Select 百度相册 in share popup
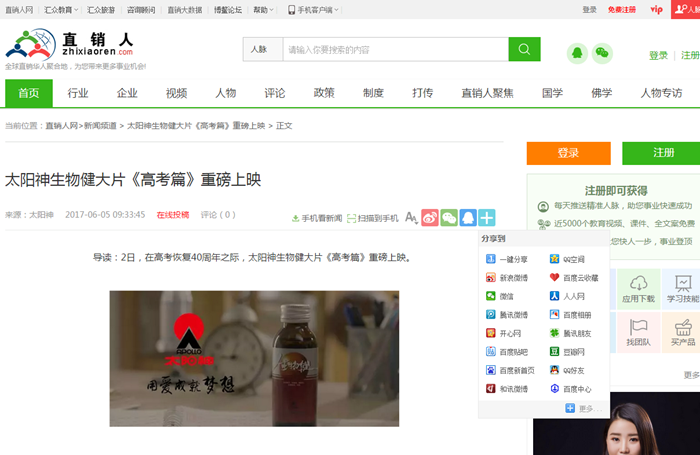The image size is (700, 455). pyautogui.click(x=571, y=315)
